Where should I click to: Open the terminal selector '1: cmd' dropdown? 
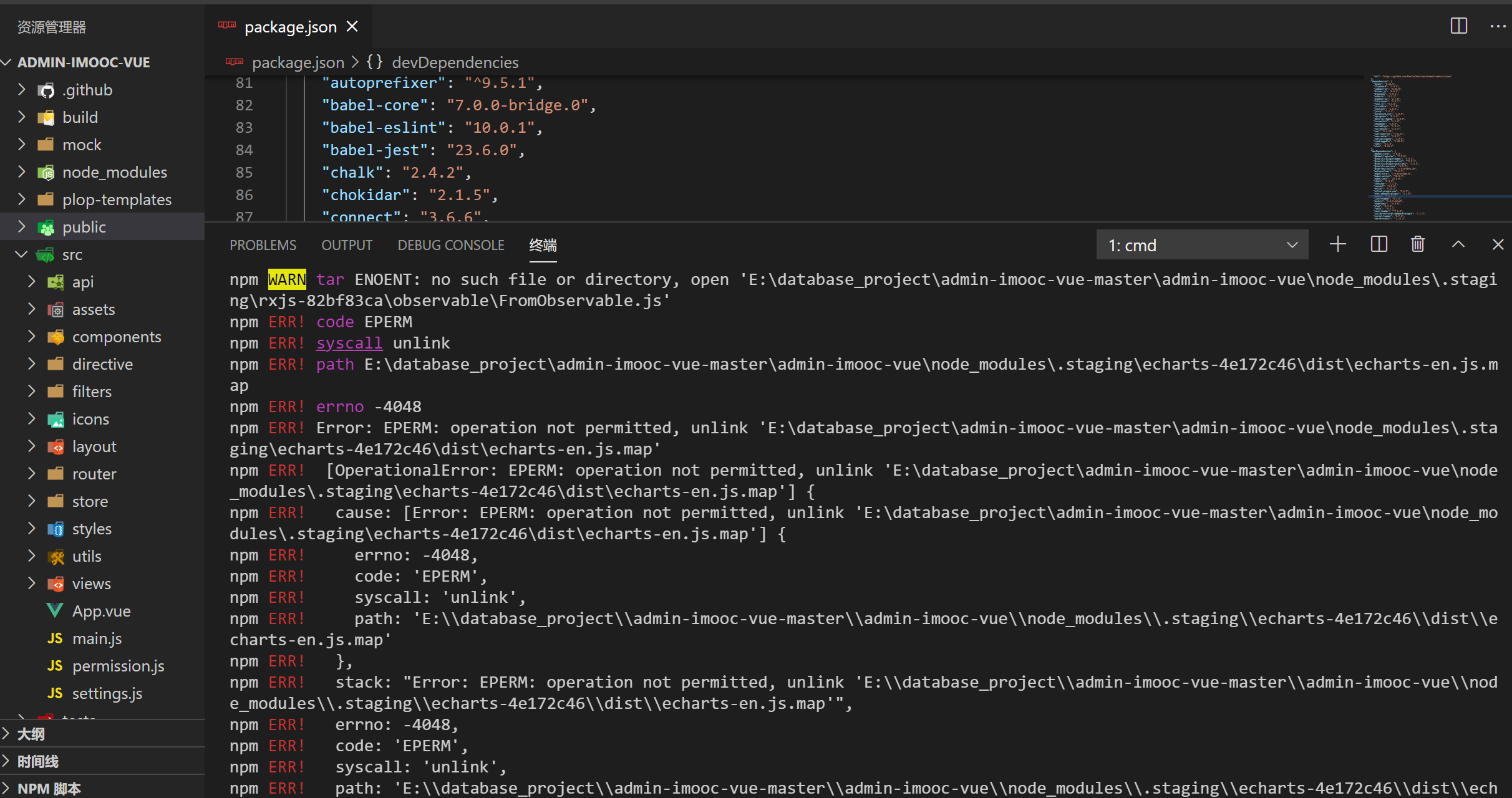1201,245
